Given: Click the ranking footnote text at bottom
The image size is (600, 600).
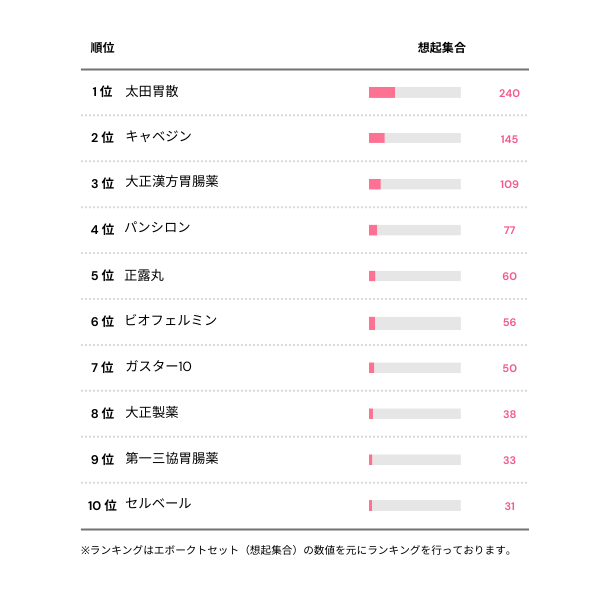Looking at the screenshot, I should click(x=296, y=550).
